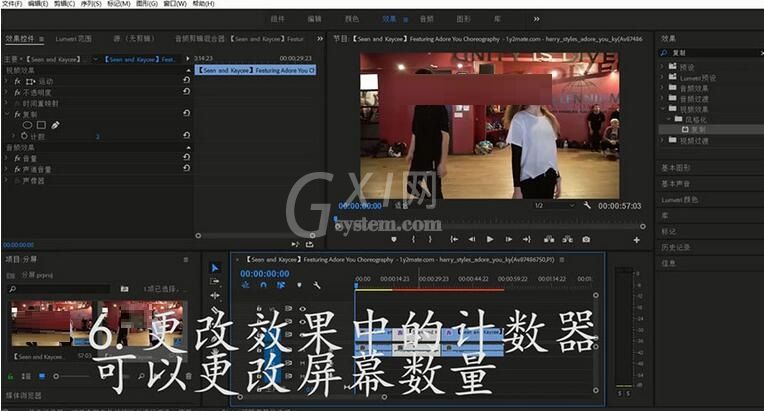Expand the Lumetri 预设 folder in Effects

(x=662, y=77)
